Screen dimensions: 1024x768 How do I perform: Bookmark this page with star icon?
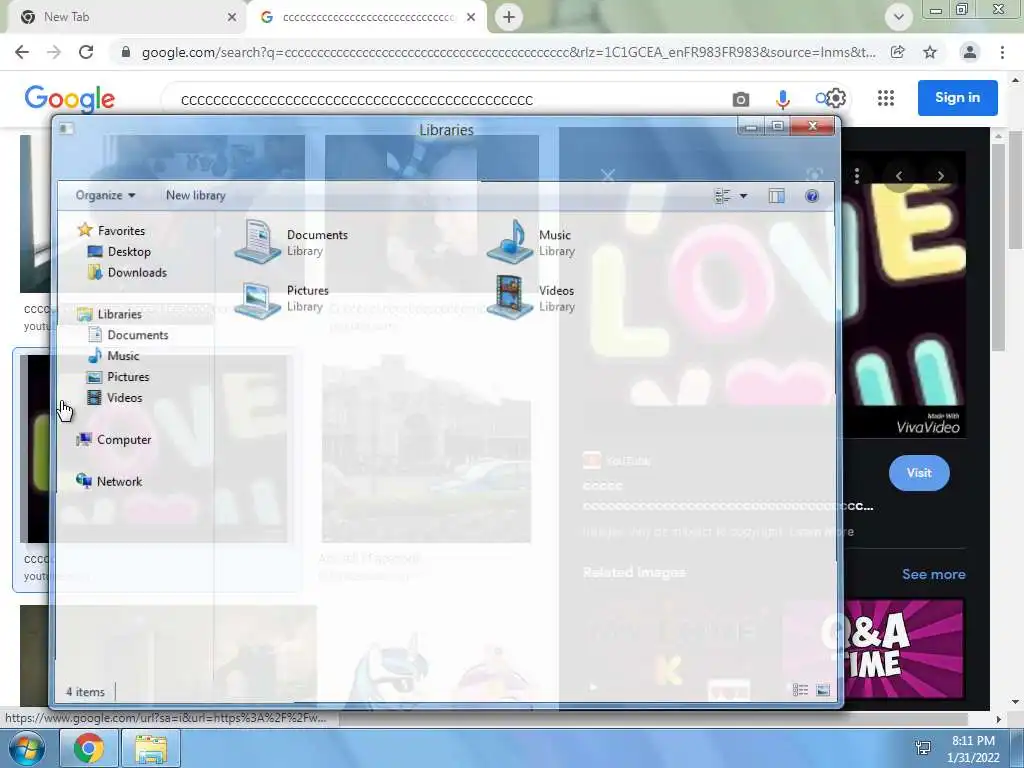point(930,52)
